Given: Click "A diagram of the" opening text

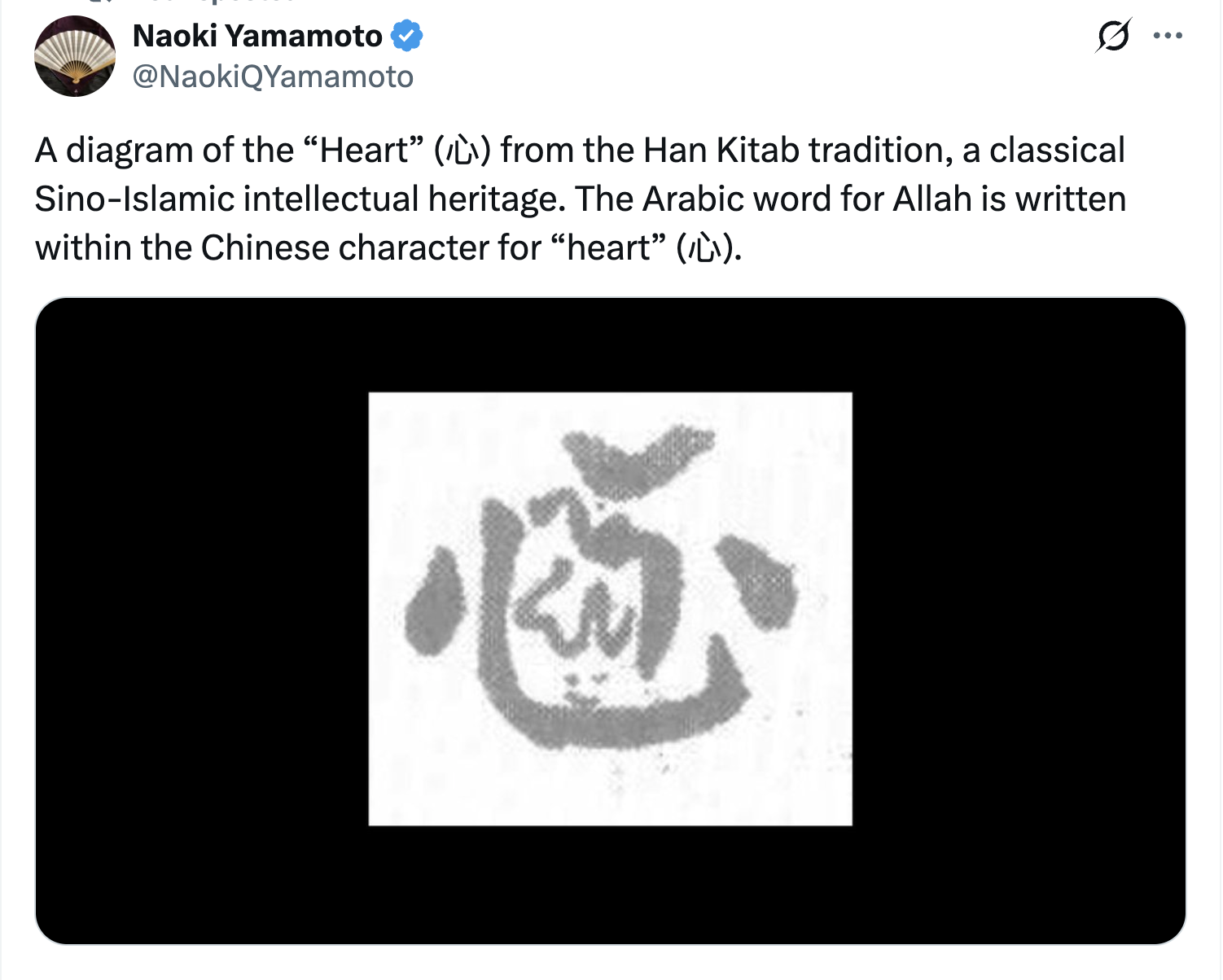Looking at the screenshot, I should click(164, 151).
